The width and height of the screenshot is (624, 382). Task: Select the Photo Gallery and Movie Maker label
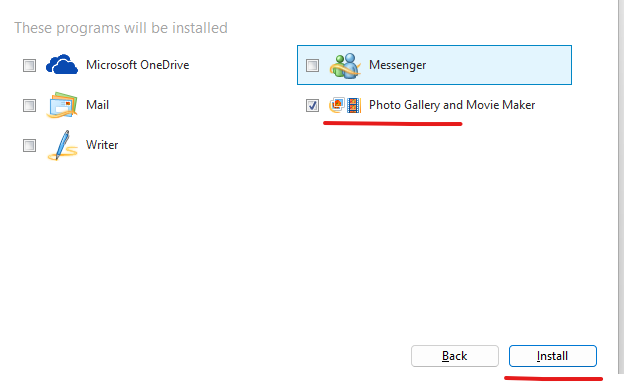(452, 105)
